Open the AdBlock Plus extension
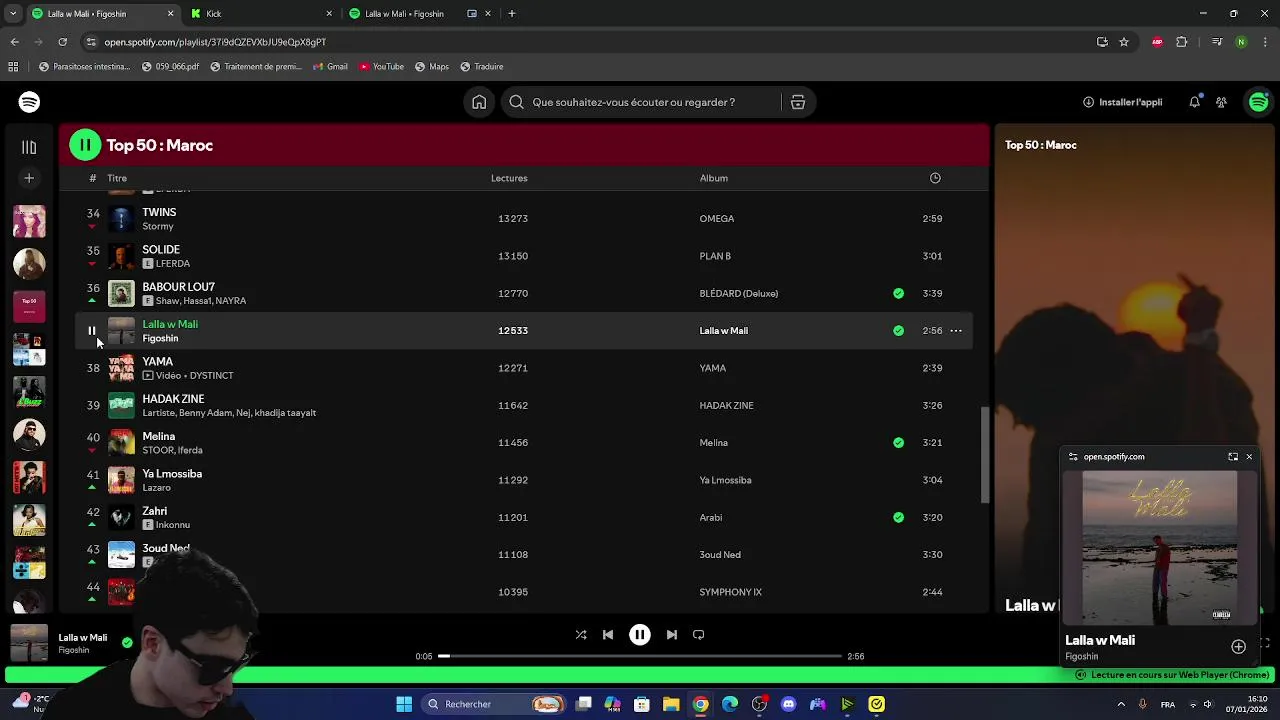1280x720 pixels. click(1157, 42)
